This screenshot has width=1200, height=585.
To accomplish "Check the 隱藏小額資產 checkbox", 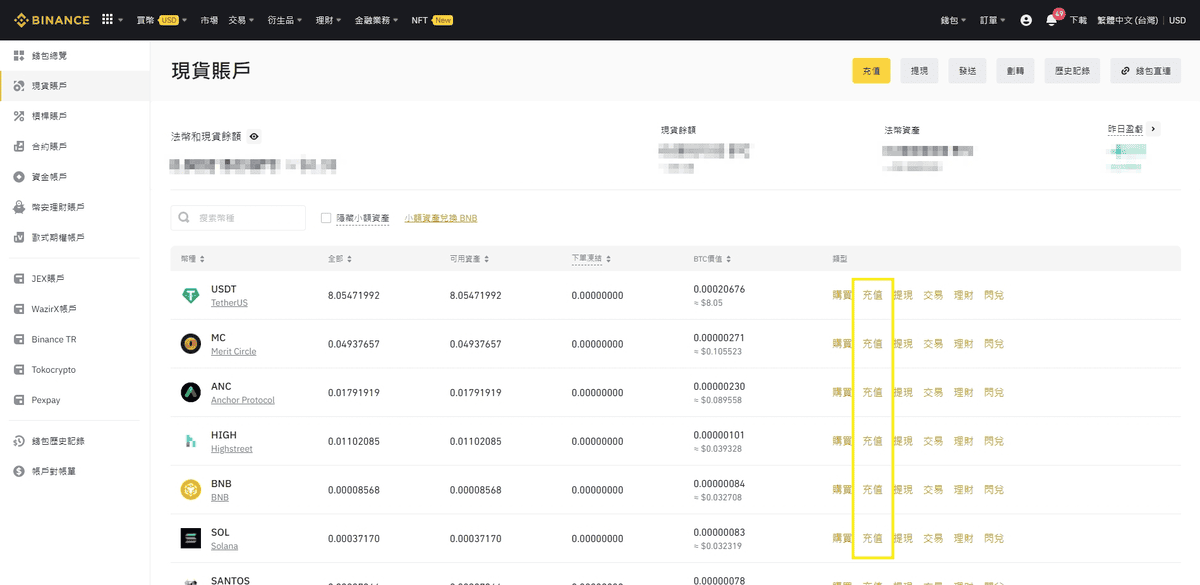I will 326,218.
